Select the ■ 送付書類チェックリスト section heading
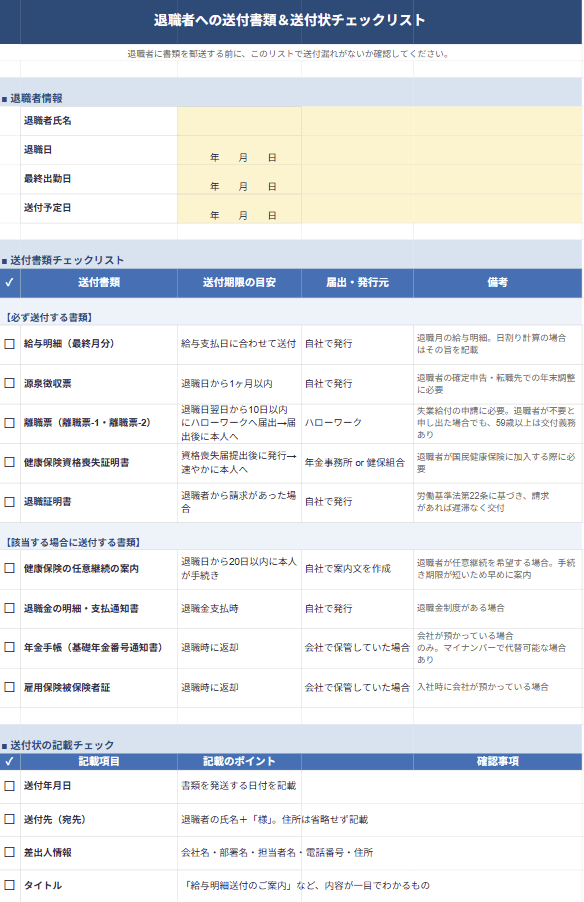This screenshot has width=584, height=902. (63, 260)
